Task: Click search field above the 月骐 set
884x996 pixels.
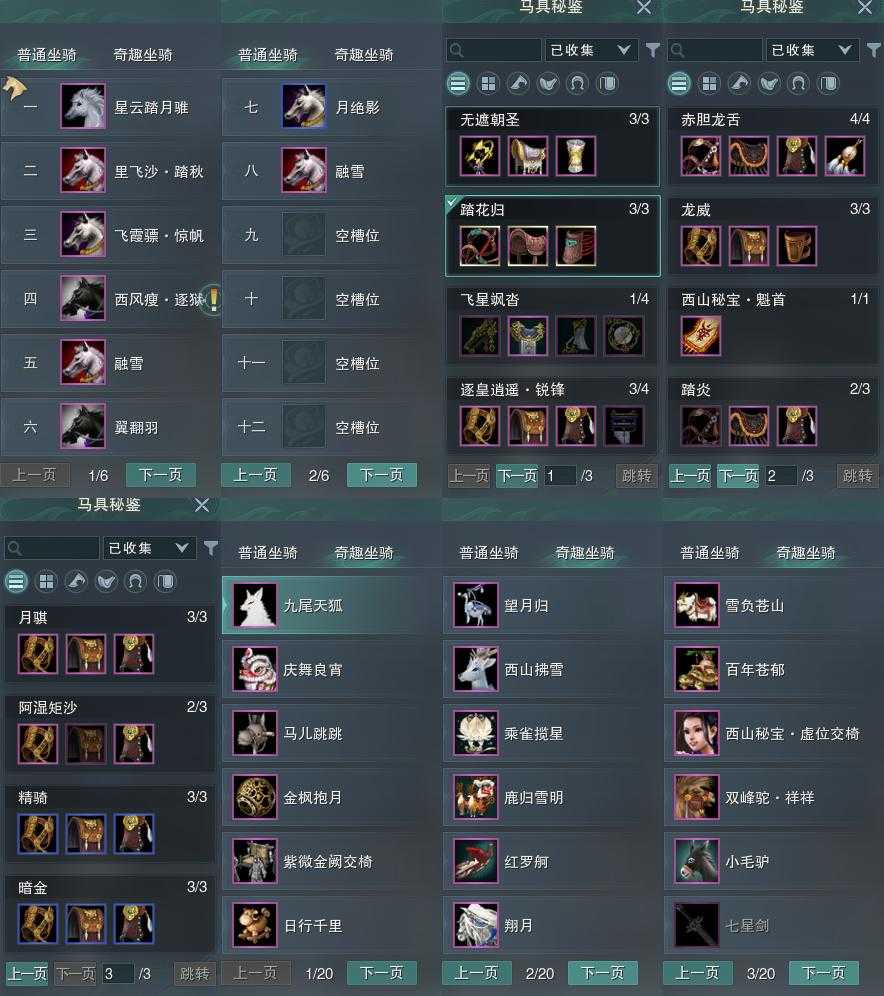Action: pos(52,548)
